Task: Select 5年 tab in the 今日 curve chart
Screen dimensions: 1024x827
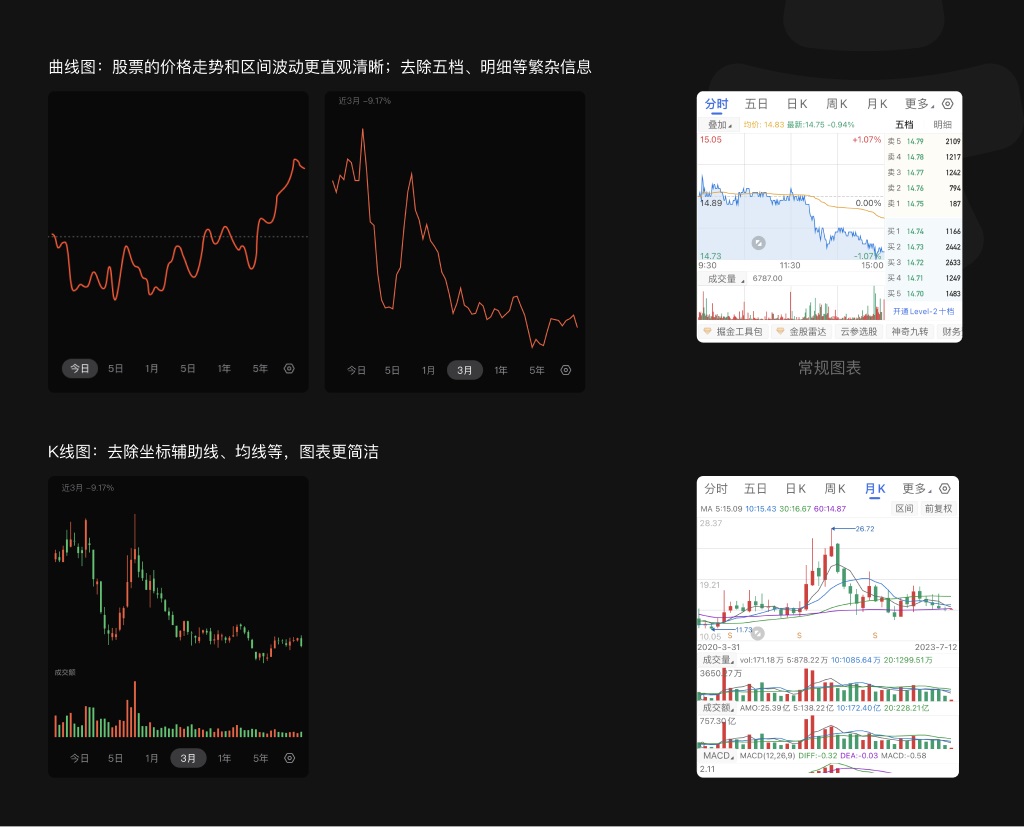Action: pyautogui.click(x=260, y=368)
